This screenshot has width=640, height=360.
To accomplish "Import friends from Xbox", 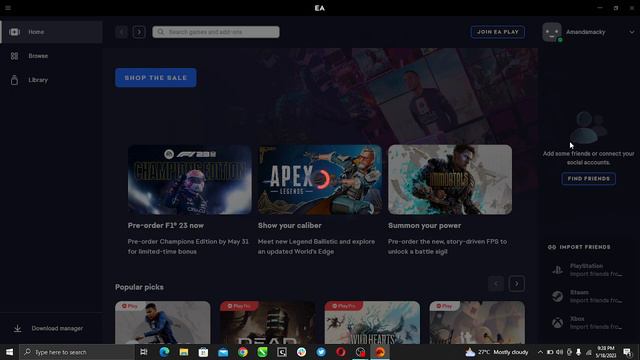I will tap(588, 323).
